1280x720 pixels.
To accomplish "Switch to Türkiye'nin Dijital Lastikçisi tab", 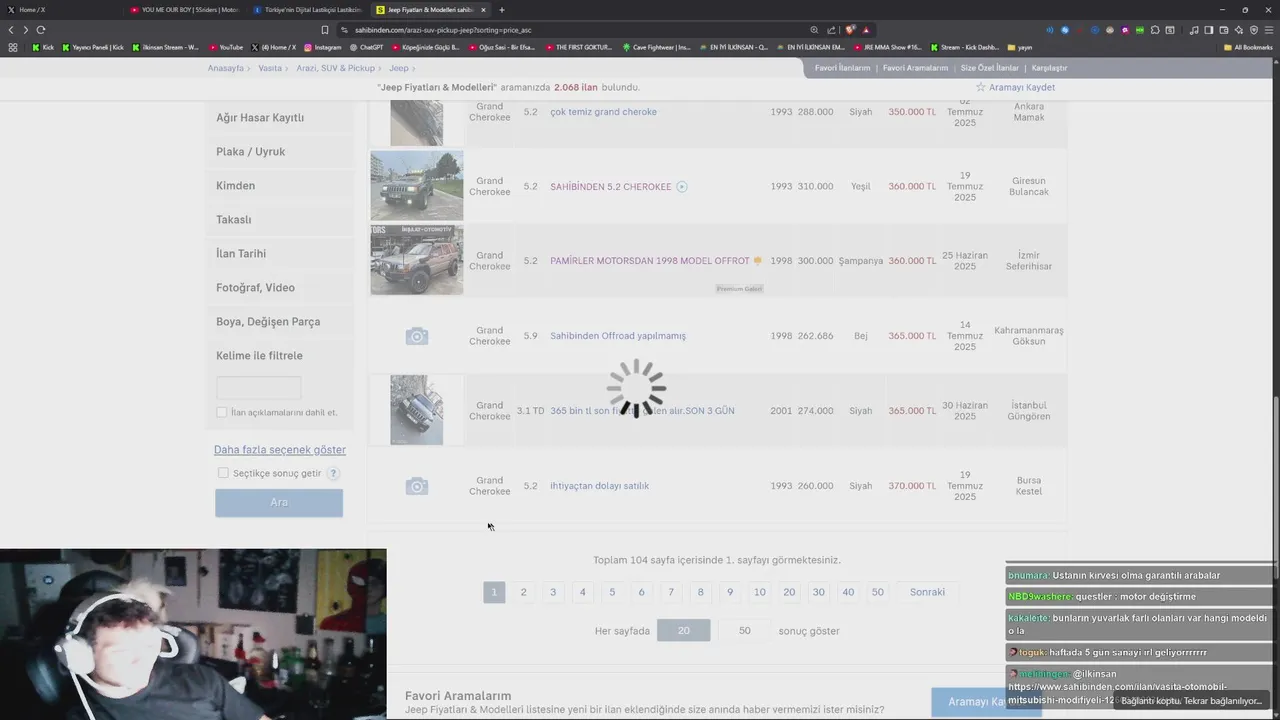I will pos(308,10).
